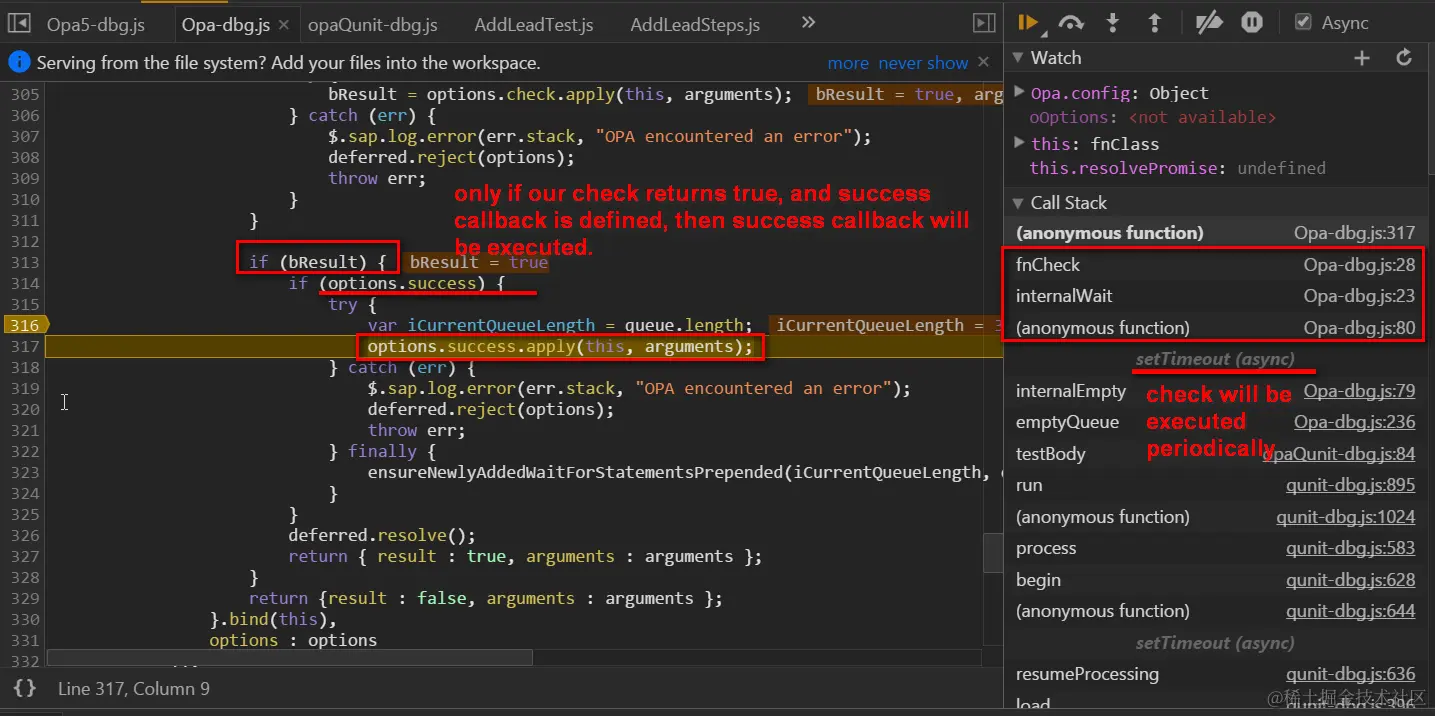Toggle the file navigator sidebar icon
1435x716 pixels.
[x=21, y=23]
